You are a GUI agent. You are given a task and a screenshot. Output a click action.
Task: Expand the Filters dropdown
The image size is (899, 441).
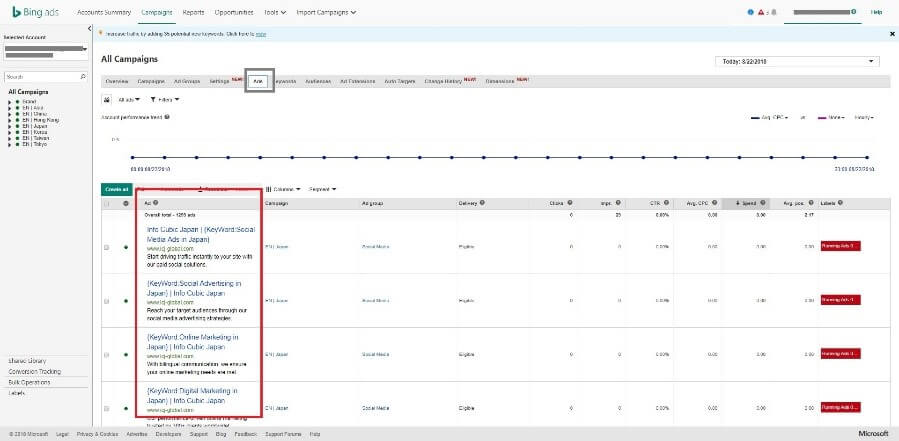tap(161, 100)
